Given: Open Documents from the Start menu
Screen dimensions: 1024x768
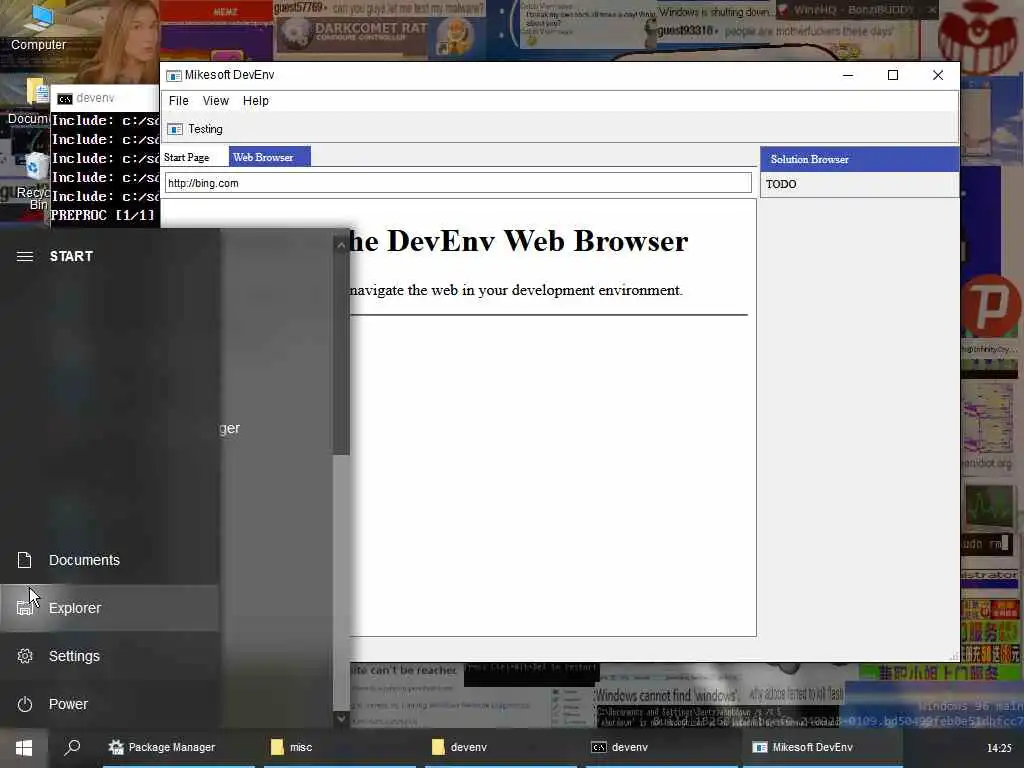Looking at the screenshot, I should 109,560.
